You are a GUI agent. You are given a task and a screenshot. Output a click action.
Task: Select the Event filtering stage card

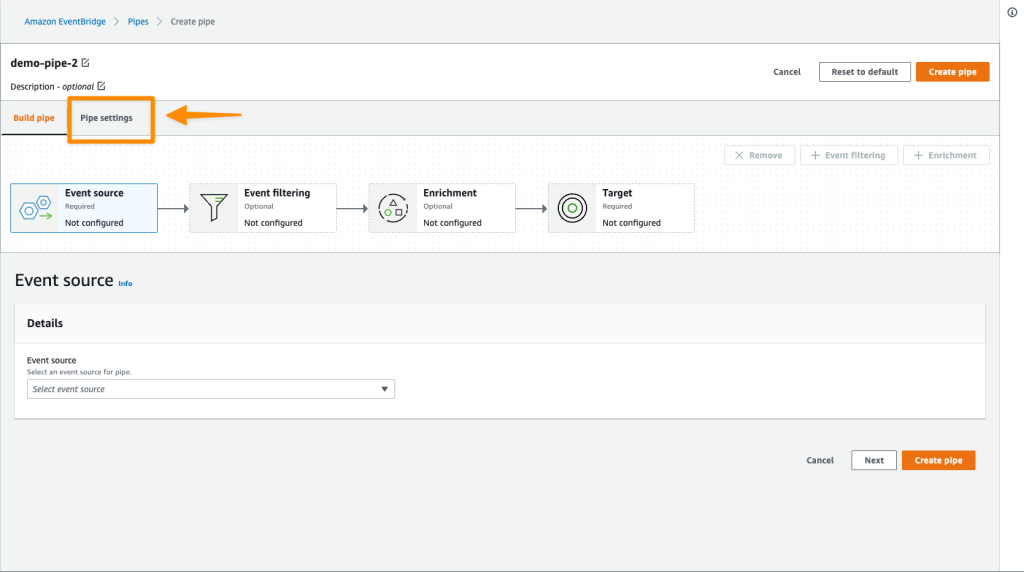coord(263,208)
